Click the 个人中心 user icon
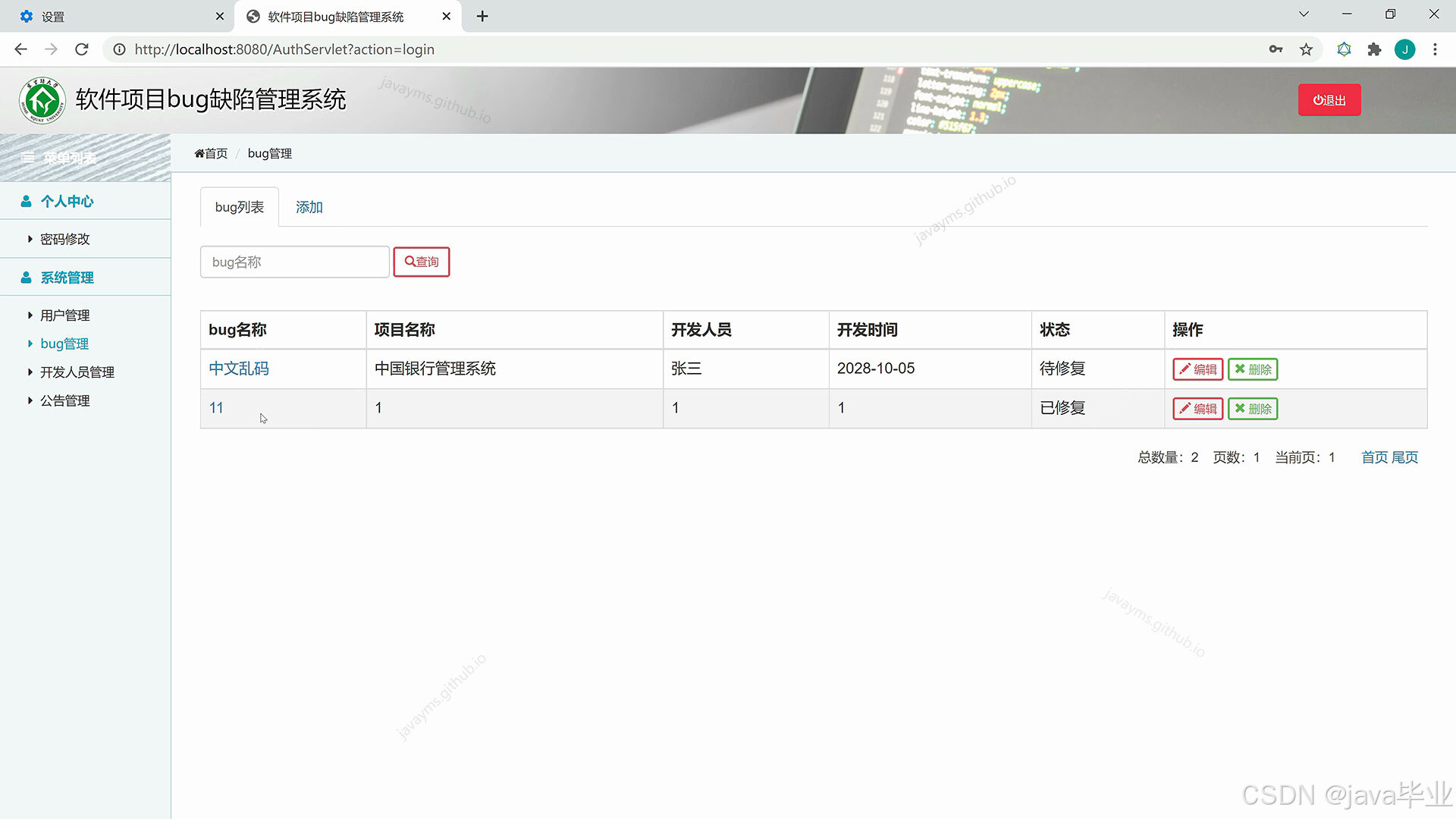 tap(26, 201)
